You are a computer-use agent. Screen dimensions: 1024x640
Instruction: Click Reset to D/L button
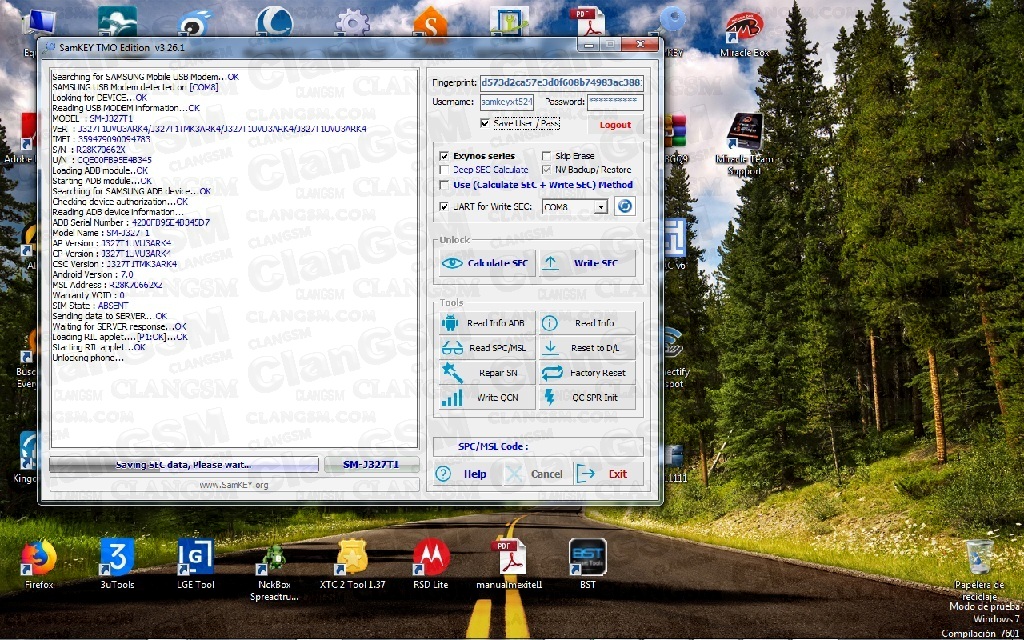pos(587,348)
